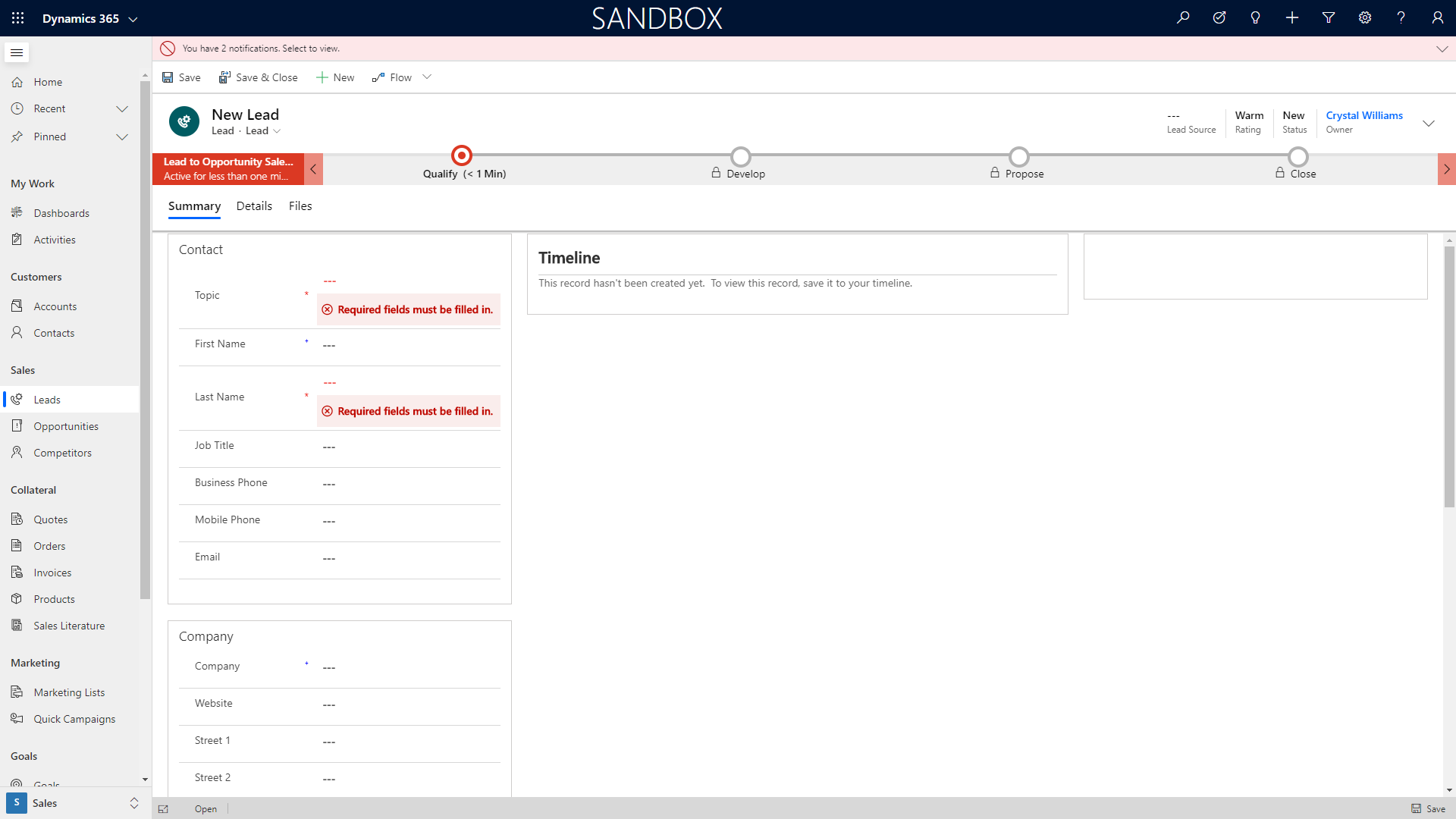Open owner Crystal Williams link
Viewport: 1456px width, 819px height.
(x=1364, y=115)
